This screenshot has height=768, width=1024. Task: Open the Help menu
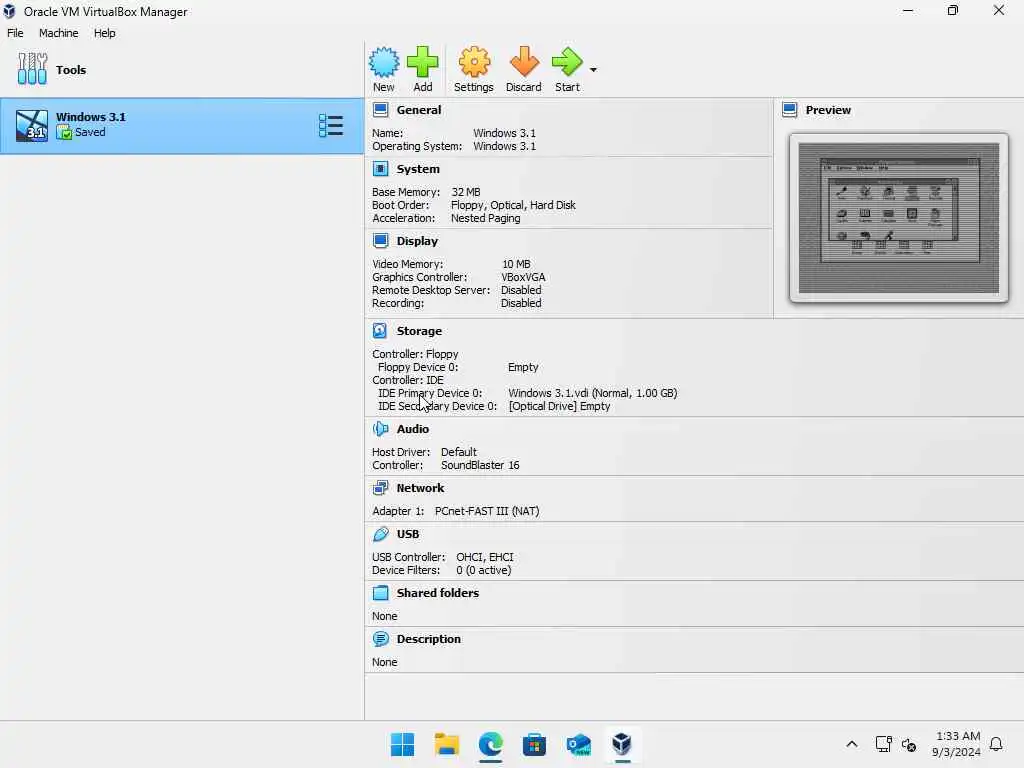pyautogui.click(x=104, y=33)
